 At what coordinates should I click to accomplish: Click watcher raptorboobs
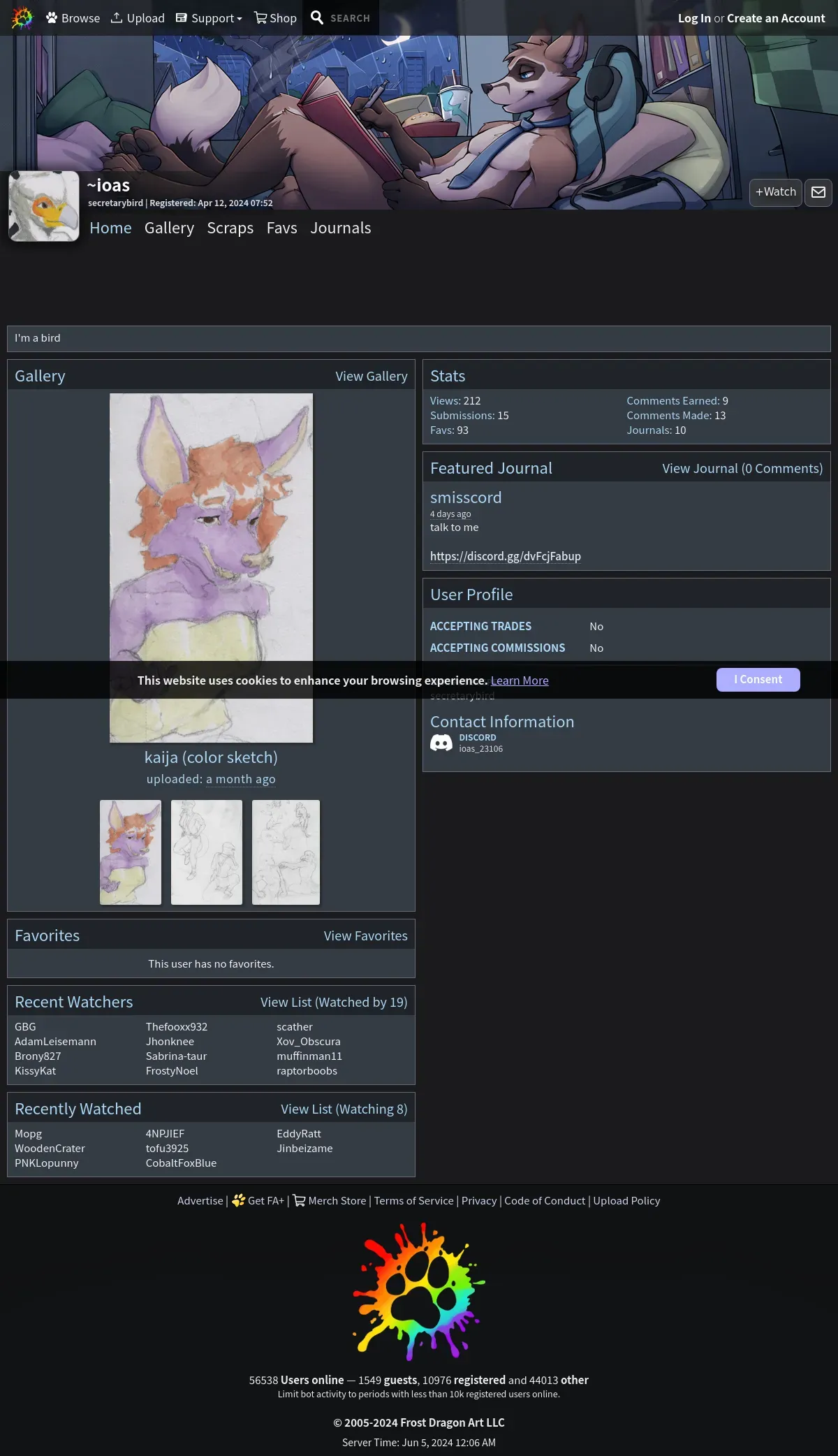click(x=307, y=1070)
